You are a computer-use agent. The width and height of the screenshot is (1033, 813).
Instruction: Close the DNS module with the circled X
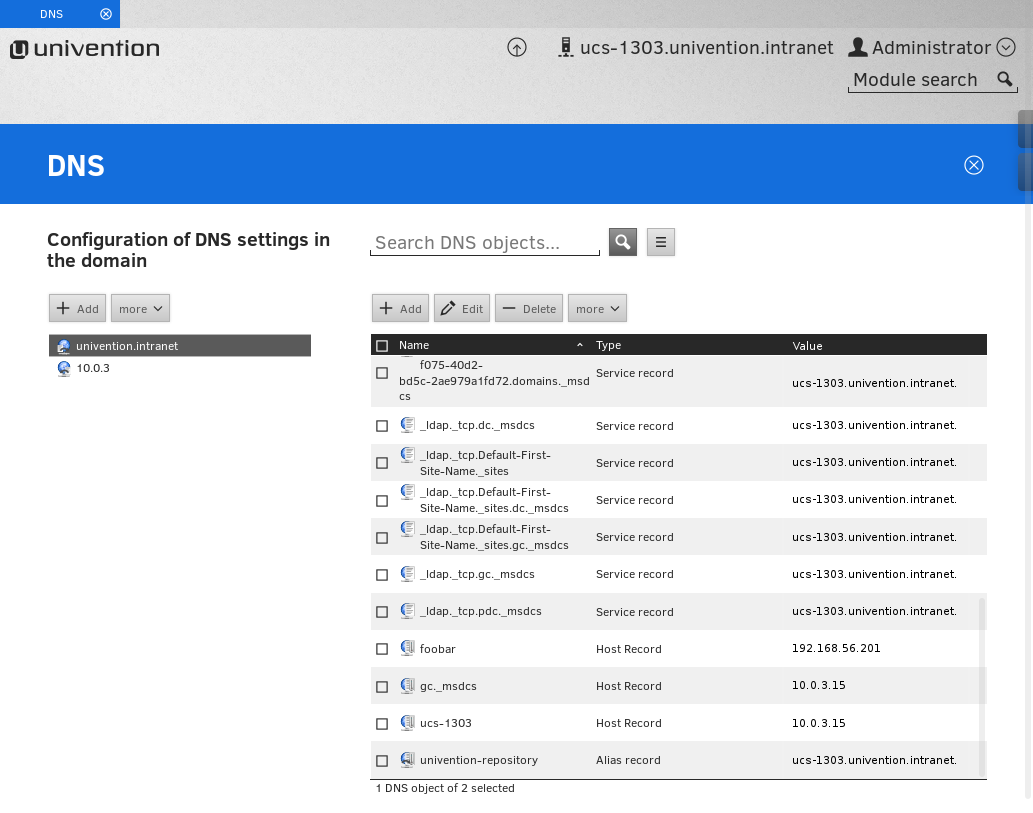click(x=973, y=165)
